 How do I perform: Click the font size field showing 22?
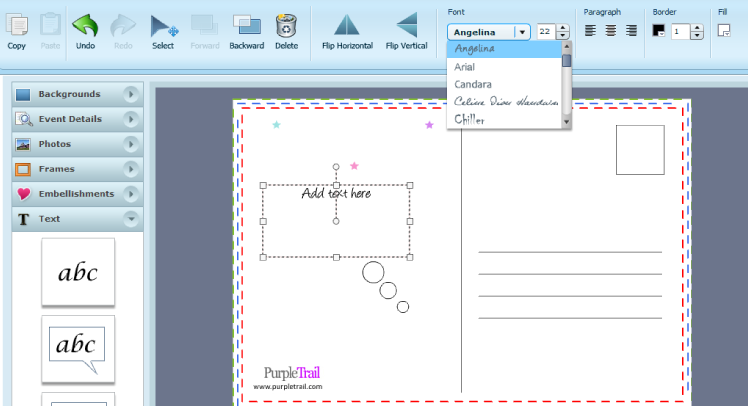545,32
